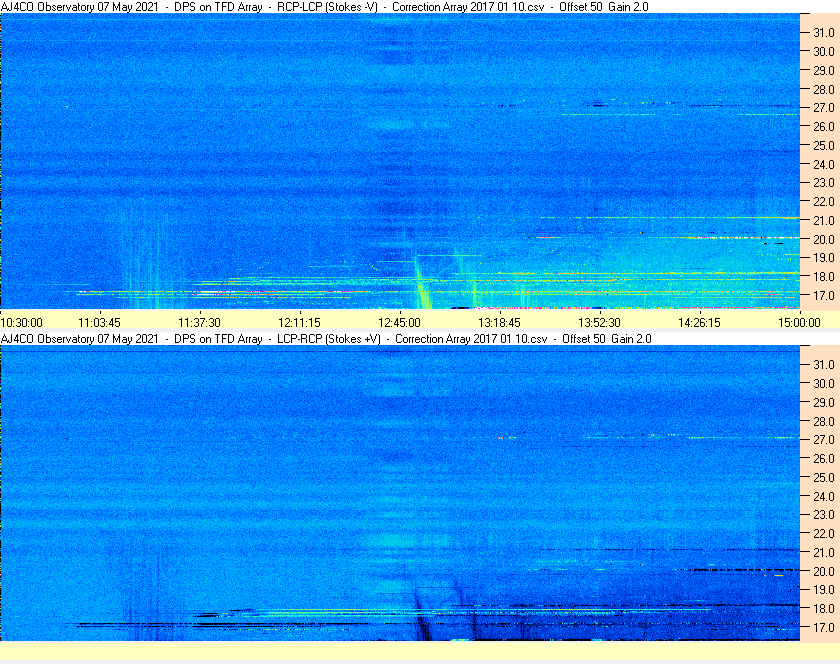Click the 12:45:00 time axis label
840x664 pixels.
399,323
